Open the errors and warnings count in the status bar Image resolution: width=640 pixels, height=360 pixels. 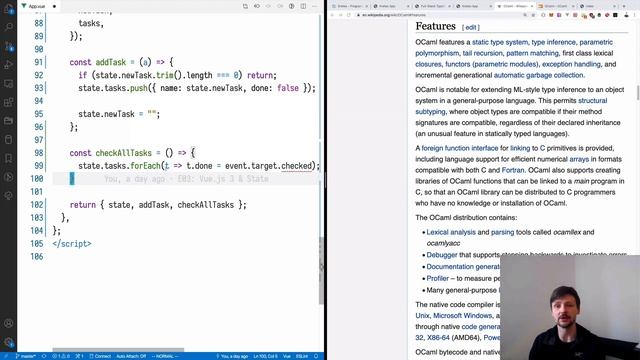pyautogui.click(x=61, y=356)
